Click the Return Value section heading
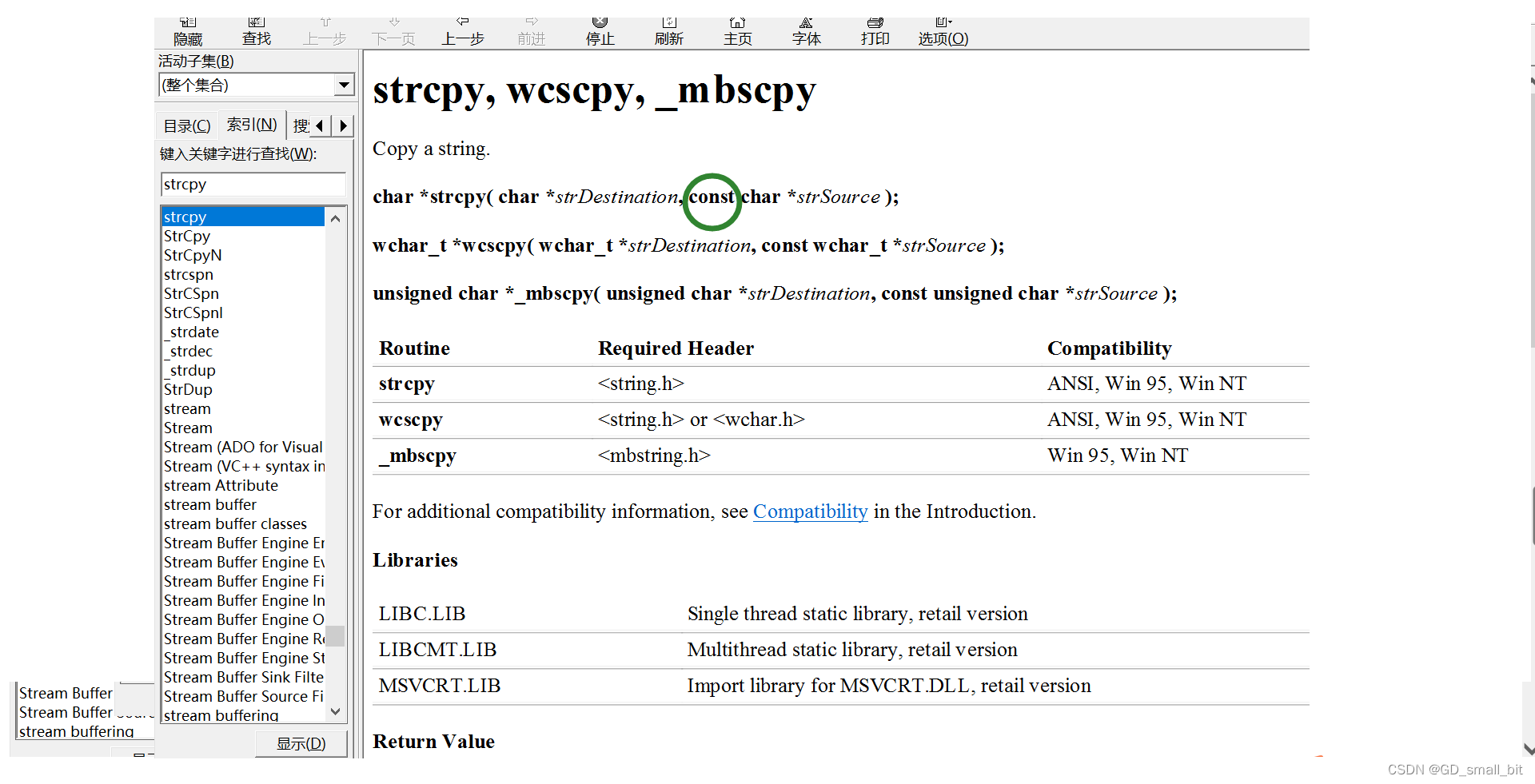 click(433, 742)
